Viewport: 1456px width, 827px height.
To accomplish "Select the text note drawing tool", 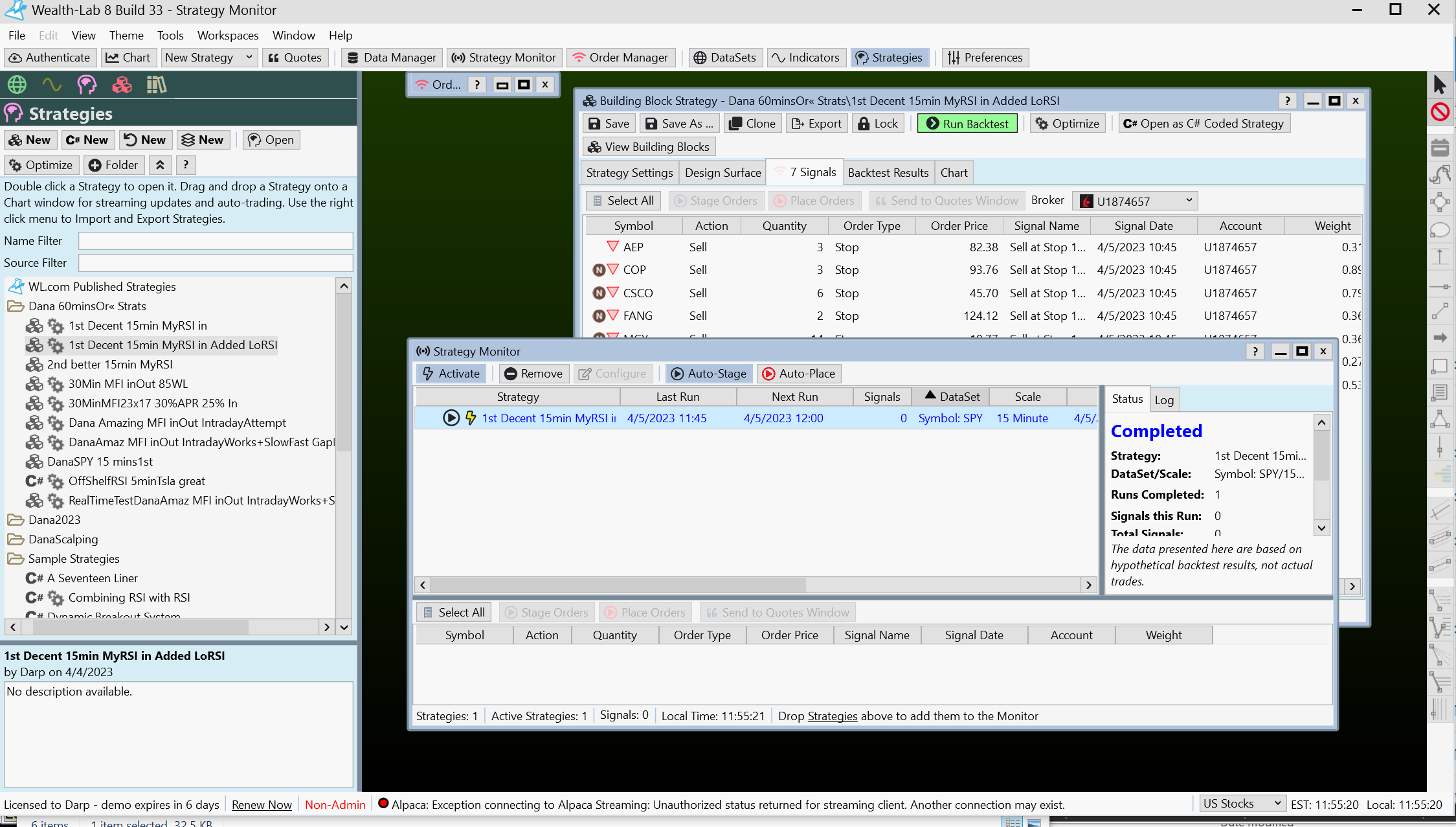I will point(1440,392).
